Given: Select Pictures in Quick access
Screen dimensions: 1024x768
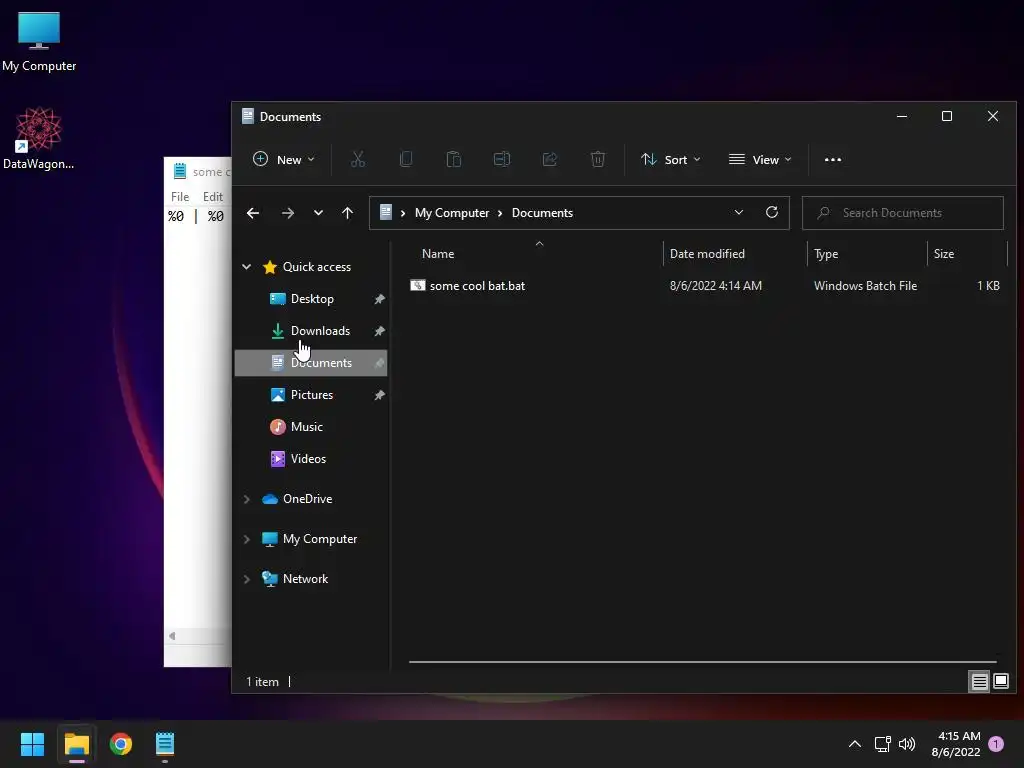Looking at the screenshot, I should 311,394.
